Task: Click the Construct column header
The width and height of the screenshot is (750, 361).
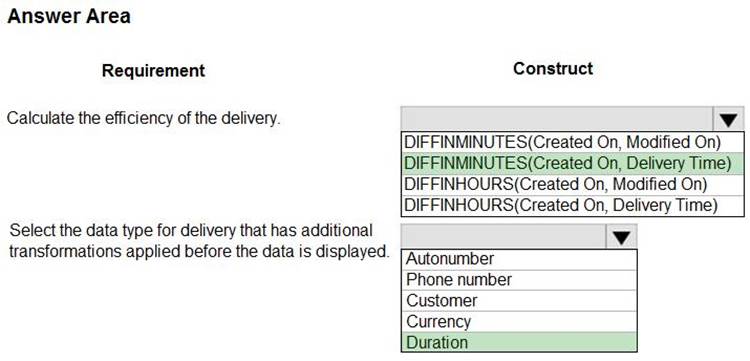Action: [x=553, y=69]
